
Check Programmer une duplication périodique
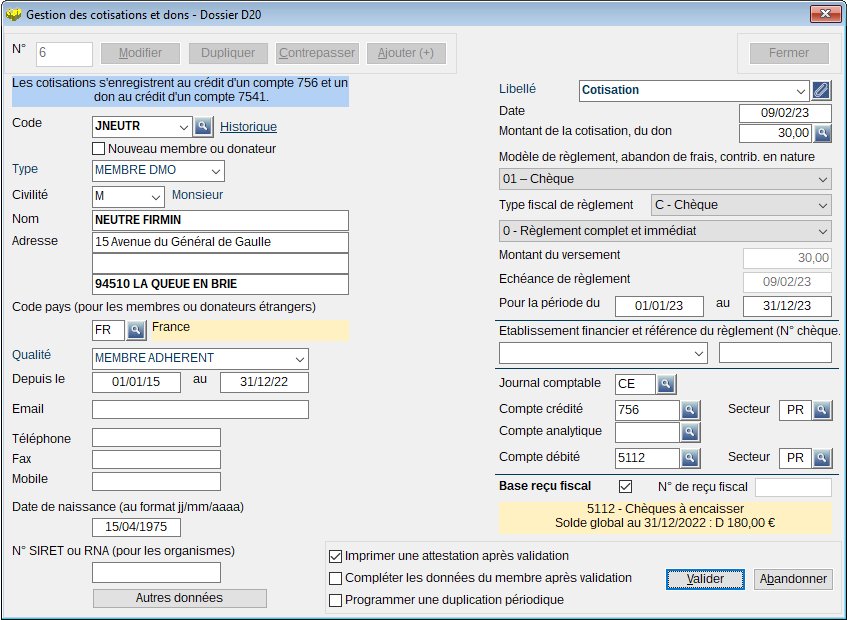pos(335,600)
